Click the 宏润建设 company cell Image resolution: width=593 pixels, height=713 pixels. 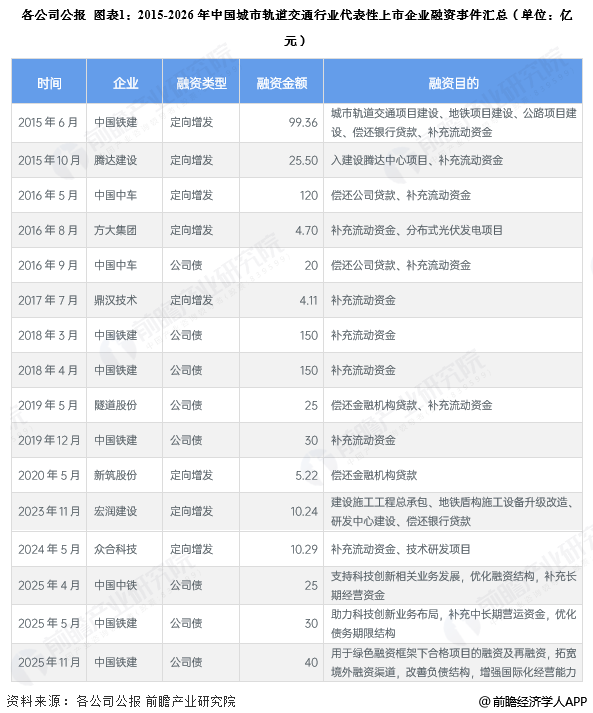[x=125, y=512]
